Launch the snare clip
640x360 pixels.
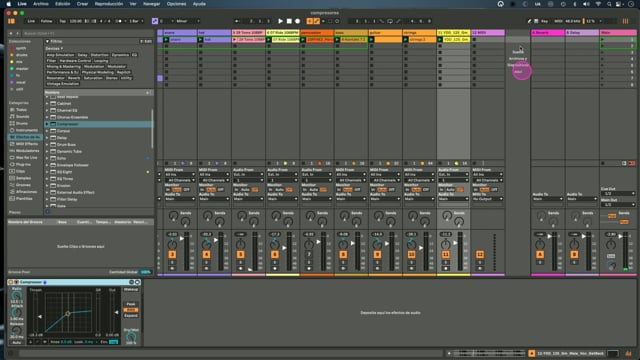pyautogui.click(x=166, y=40)
